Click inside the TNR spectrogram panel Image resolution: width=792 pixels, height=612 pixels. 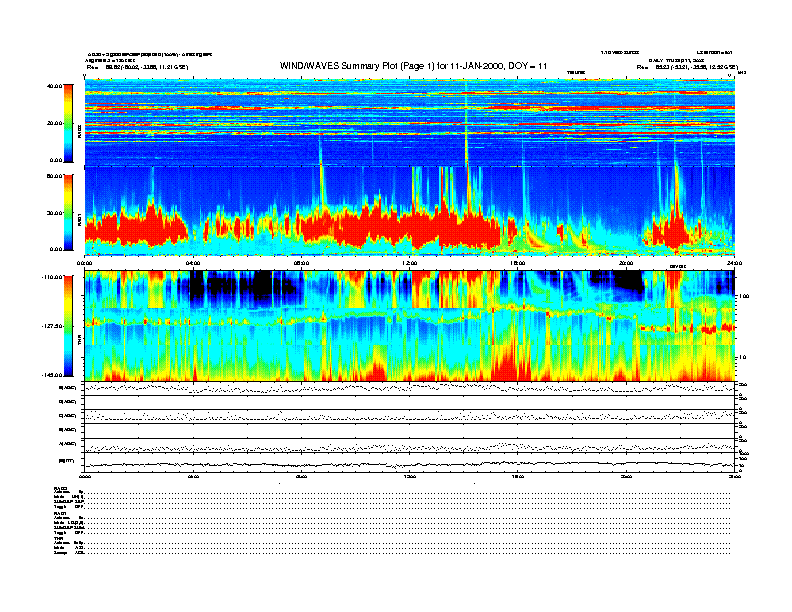[x=410, y=326]
